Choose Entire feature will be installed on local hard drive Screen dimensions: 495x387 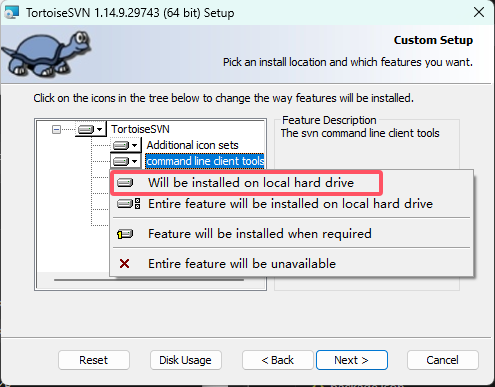291,204
